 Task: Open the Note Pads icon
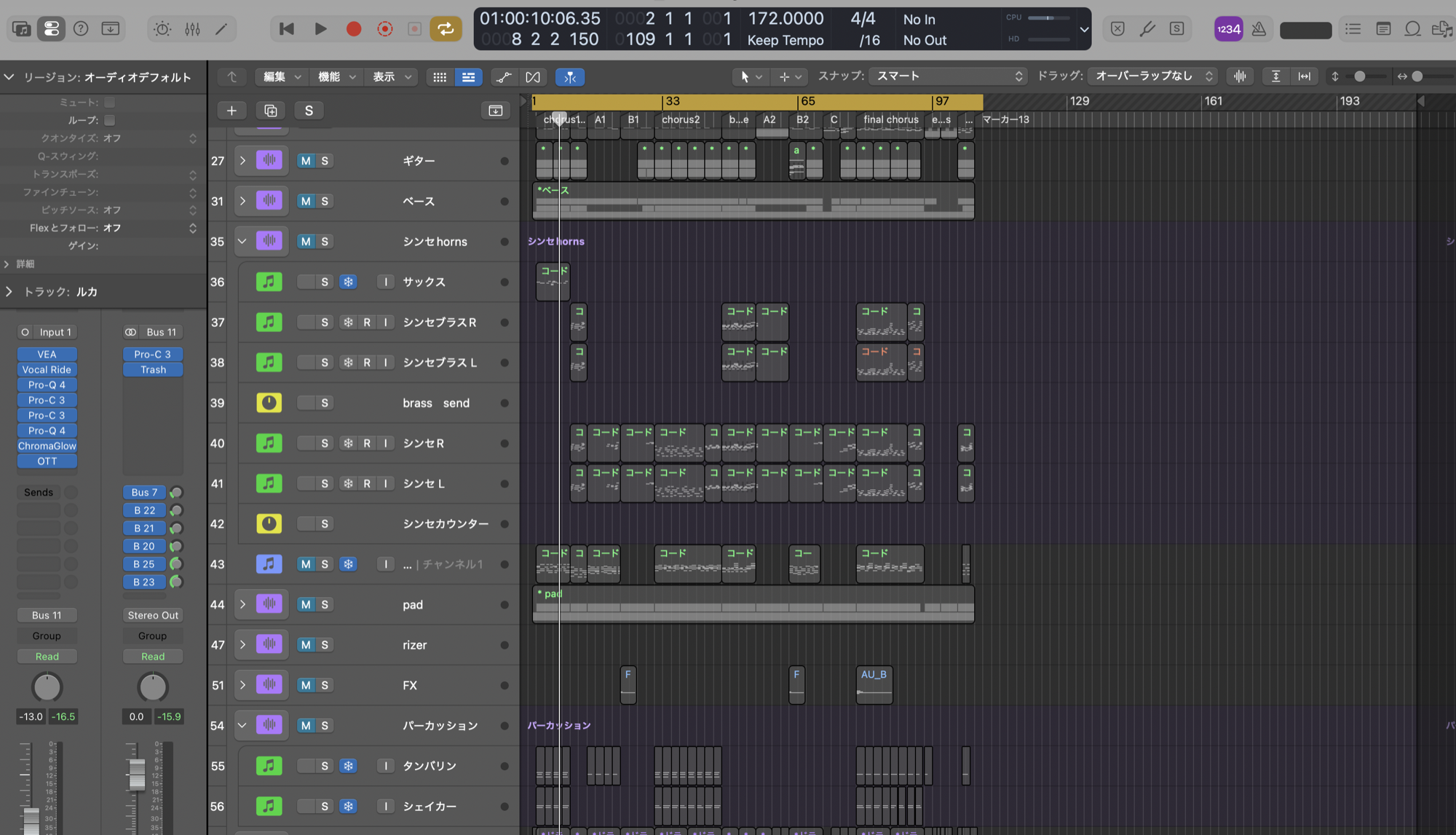(x=1383, y=29)
